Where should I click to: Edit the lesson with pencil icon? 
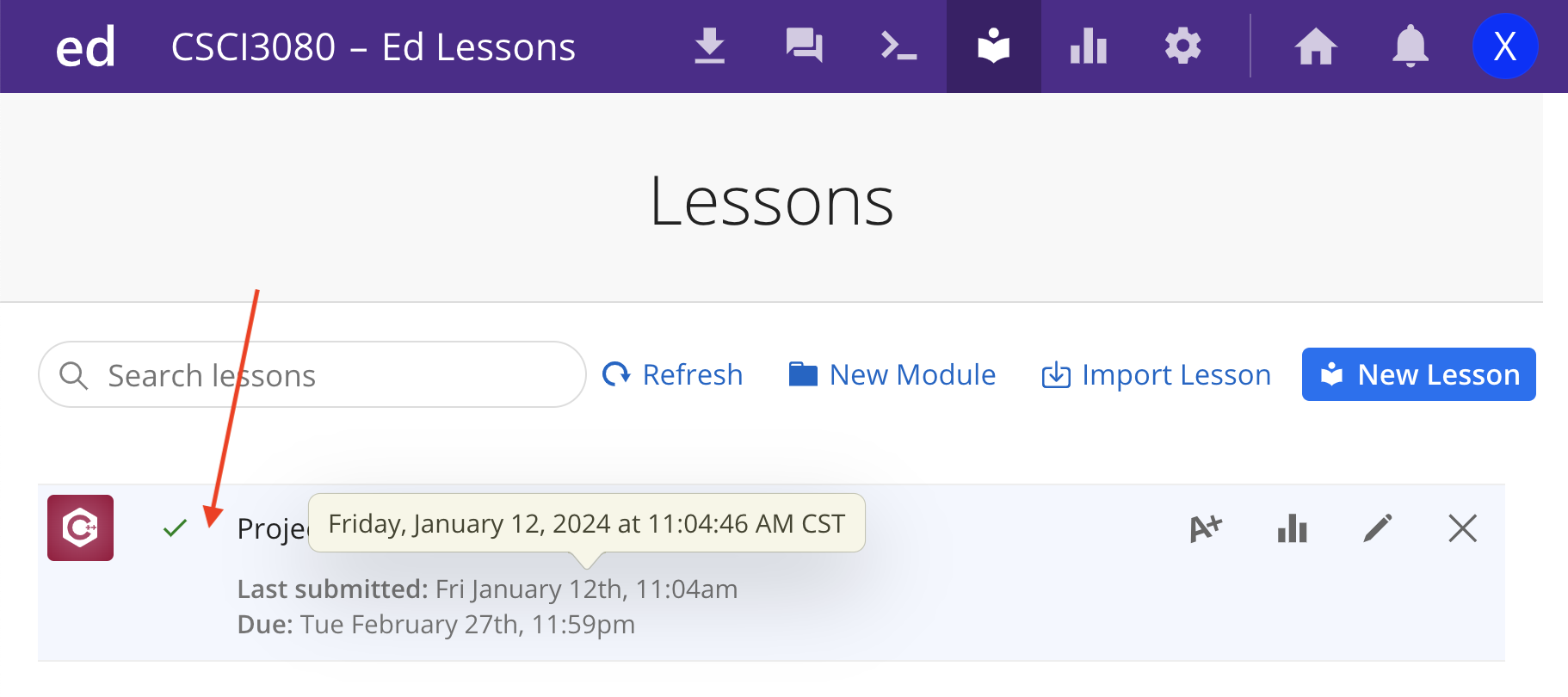(x=1377, y=528)
